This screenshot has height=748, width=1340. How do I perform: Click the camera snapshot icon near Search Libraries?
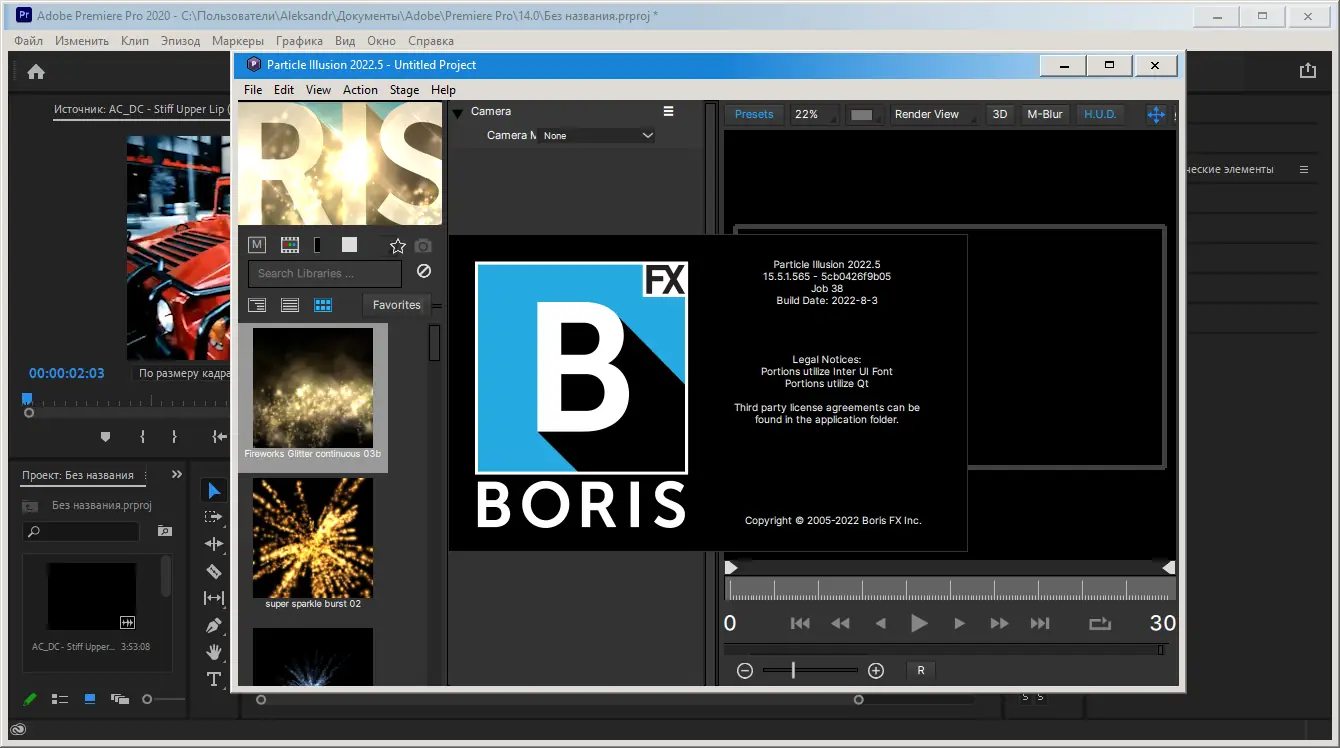tap(422, 245)
